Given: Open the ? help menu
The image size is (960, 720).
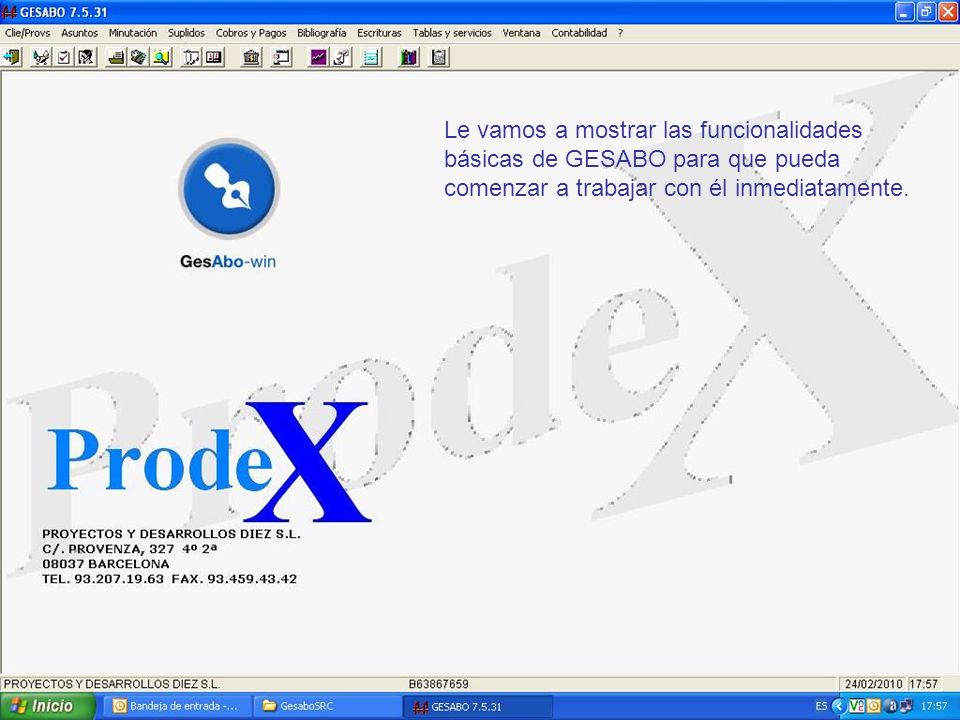Looking at the screenshot, I should click(620, 33).
